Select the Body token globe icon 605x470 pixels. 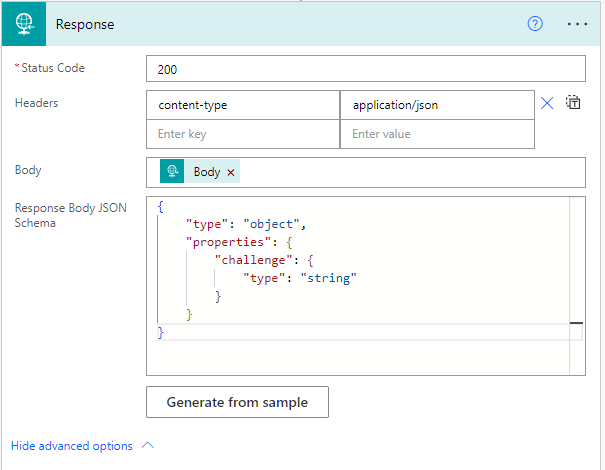[172, 171]
